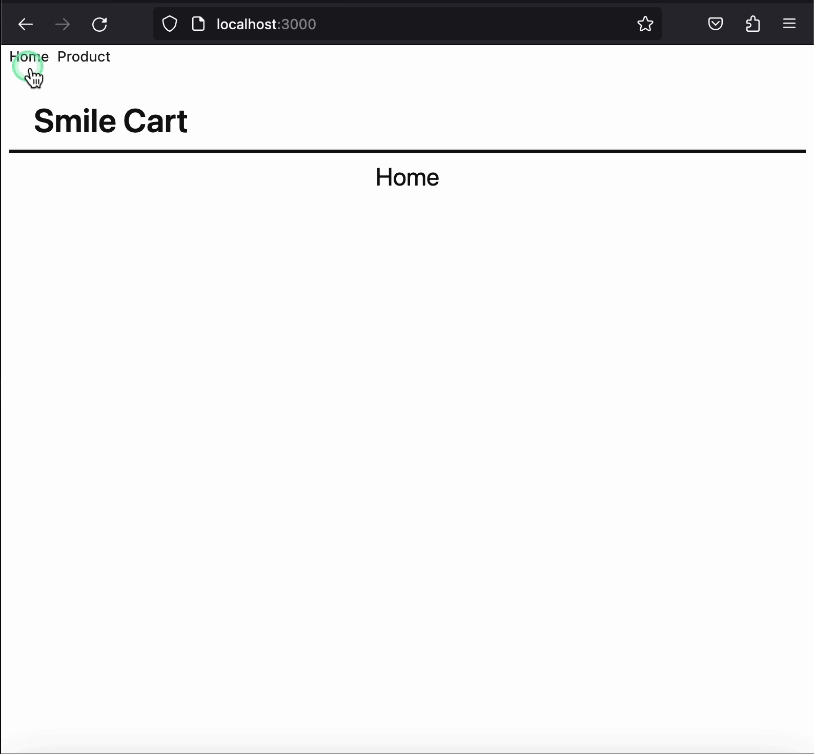Bookmark this page with the star icon
Viewport: 814px width, 754px height.
coord(645,24)
